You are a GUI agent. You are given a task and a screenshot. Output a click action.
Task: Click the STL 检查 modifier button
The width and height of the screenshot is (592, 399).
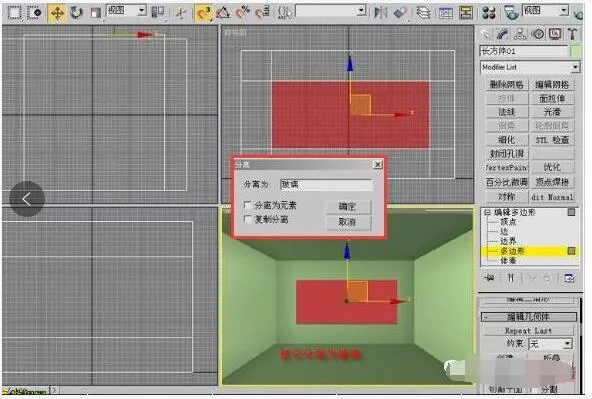pyautogui.click(x=552, y=140)
